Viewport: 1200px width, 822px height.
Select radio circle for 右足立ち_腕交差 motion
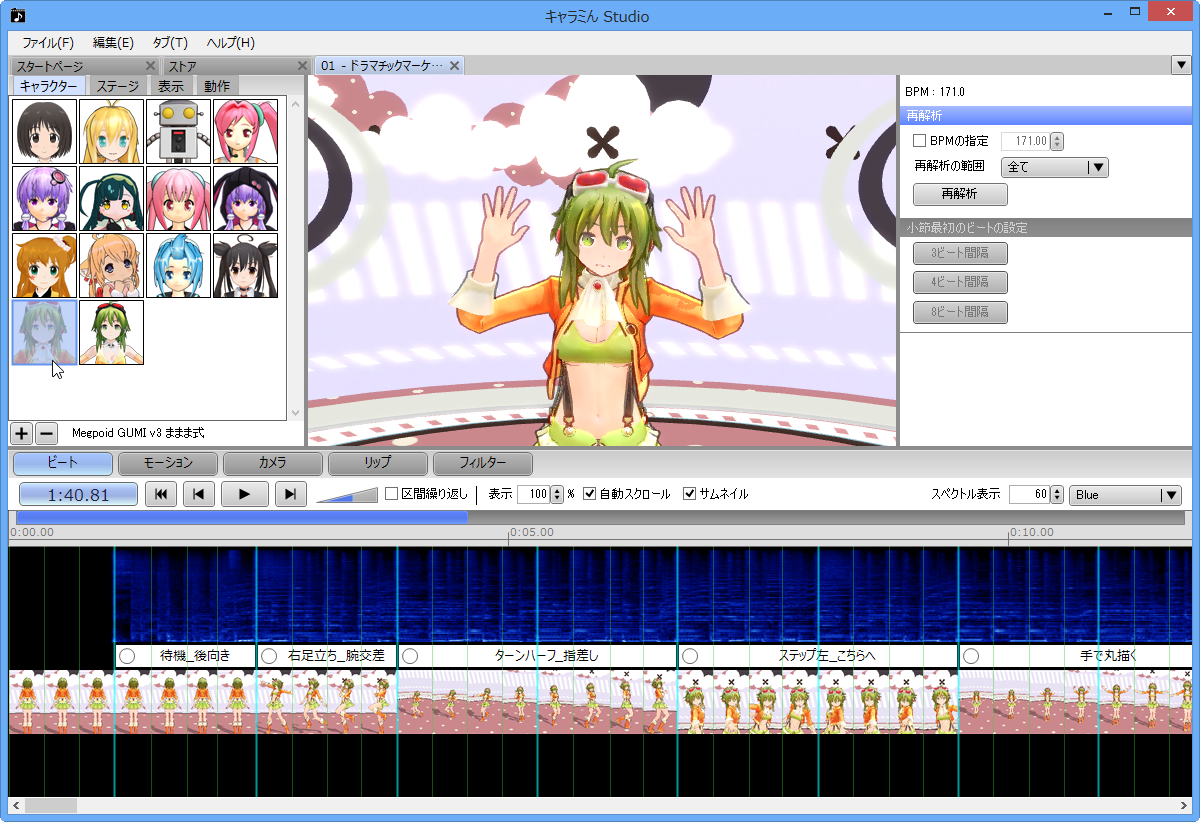[269, 656]
